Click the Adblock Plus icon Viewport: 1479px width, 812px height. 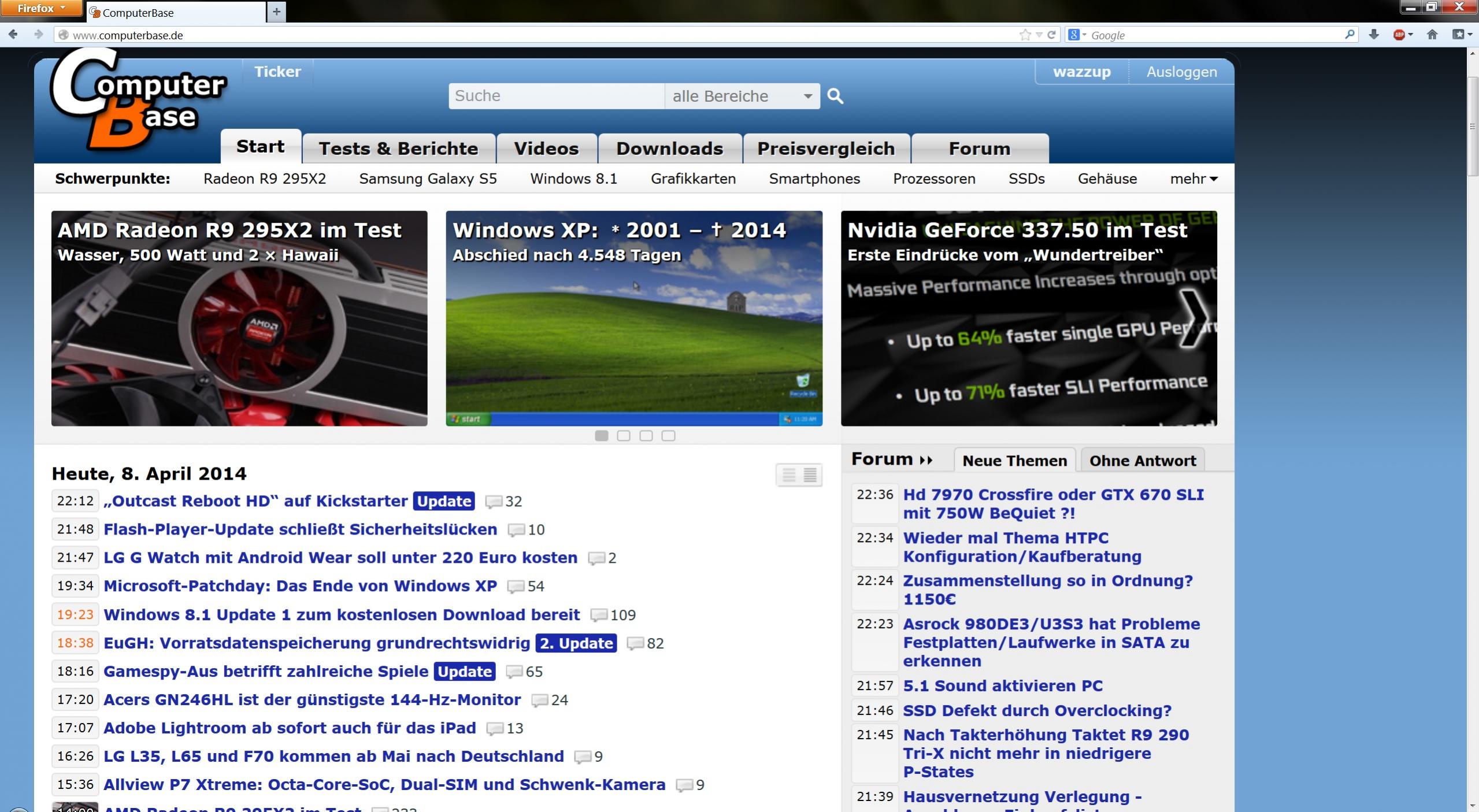click(1399, 35)
